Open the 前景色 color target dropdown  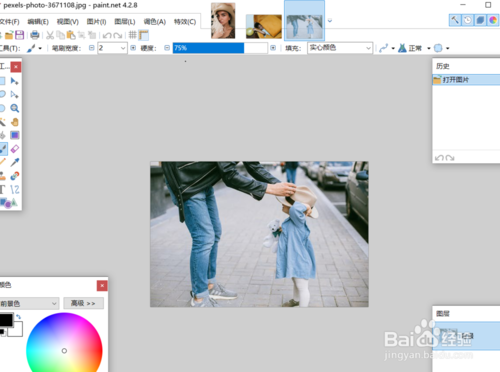point(29,304)
